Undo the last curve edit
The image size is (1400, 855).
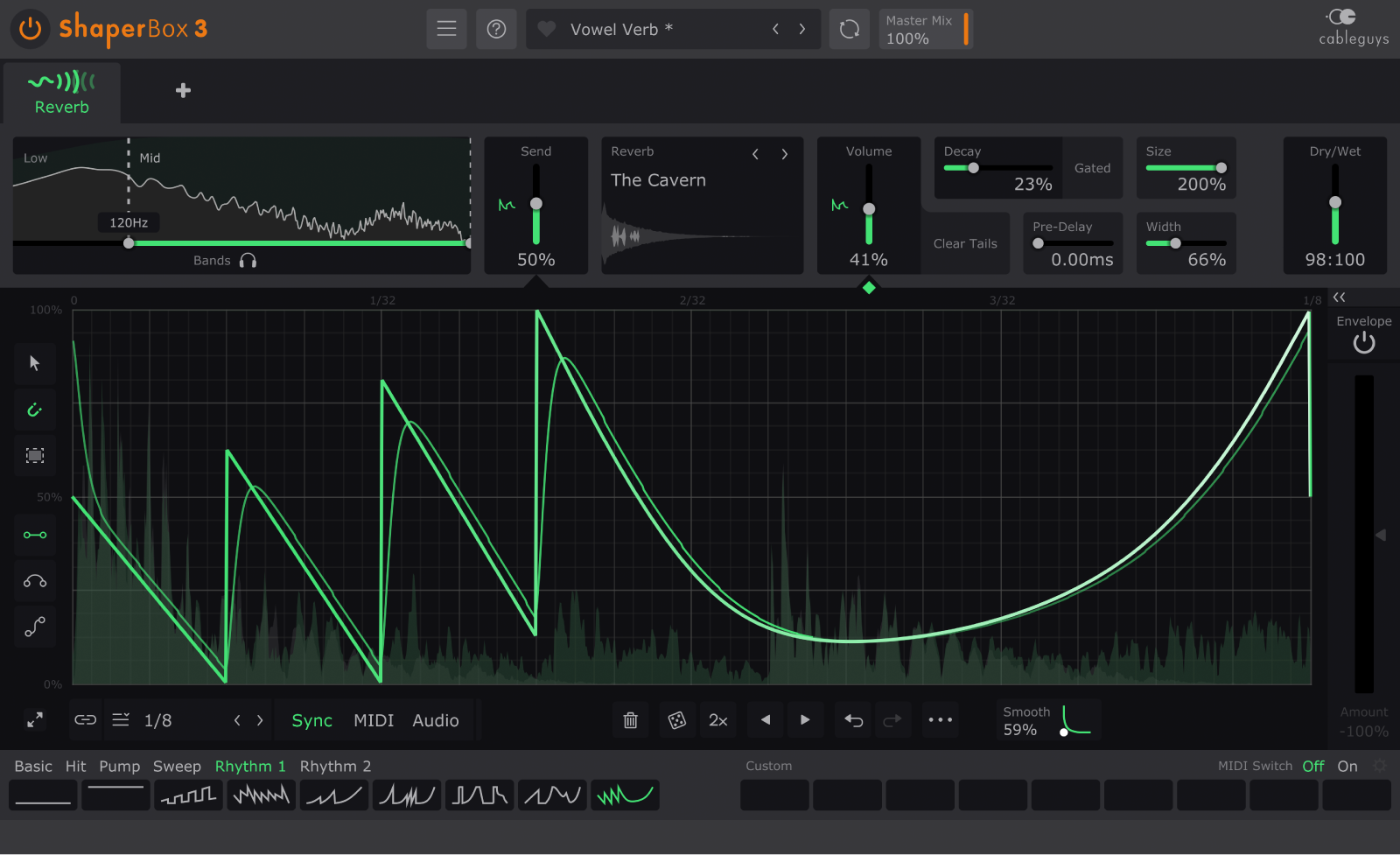[x=853, y=719]
